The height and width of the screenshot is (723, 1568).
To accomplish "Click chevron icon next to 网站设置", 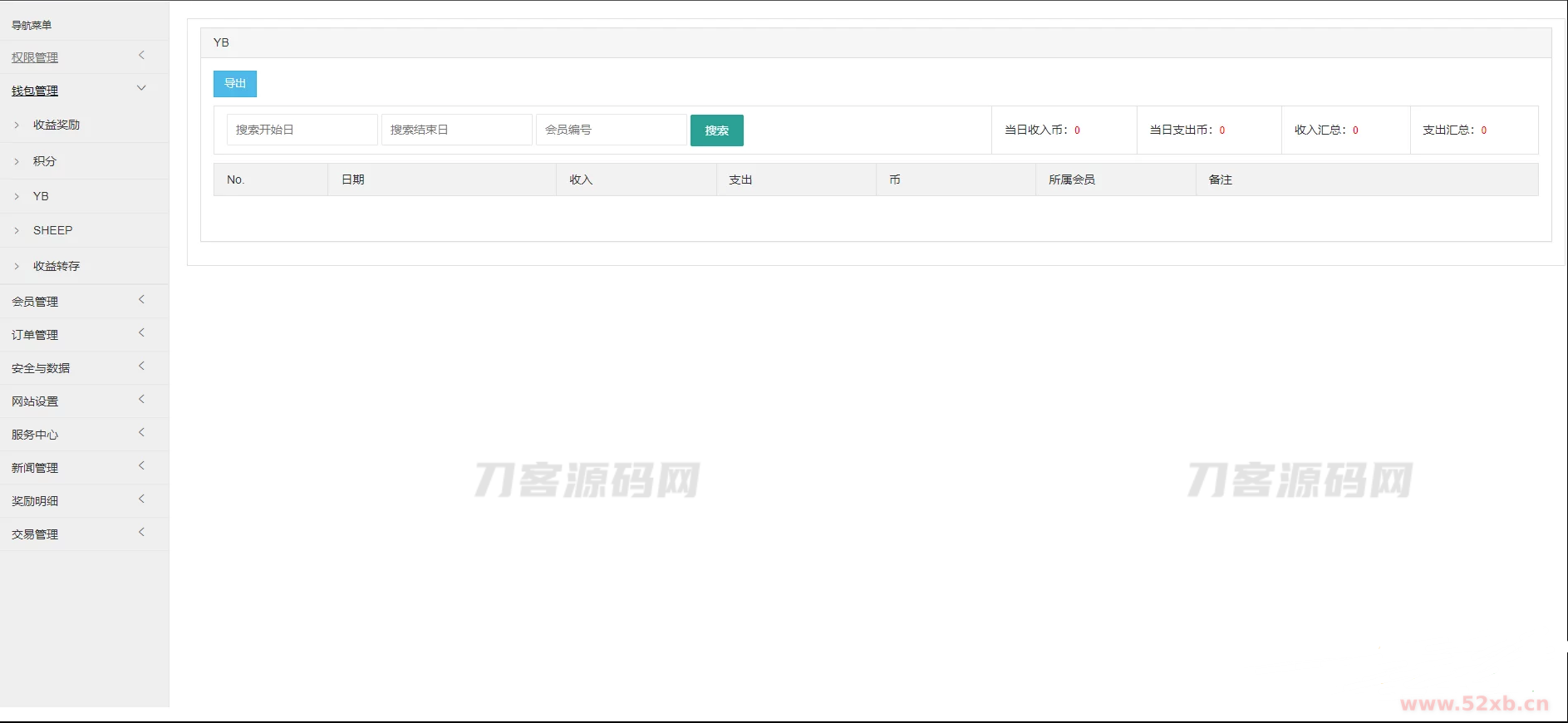I will [141, 400].
